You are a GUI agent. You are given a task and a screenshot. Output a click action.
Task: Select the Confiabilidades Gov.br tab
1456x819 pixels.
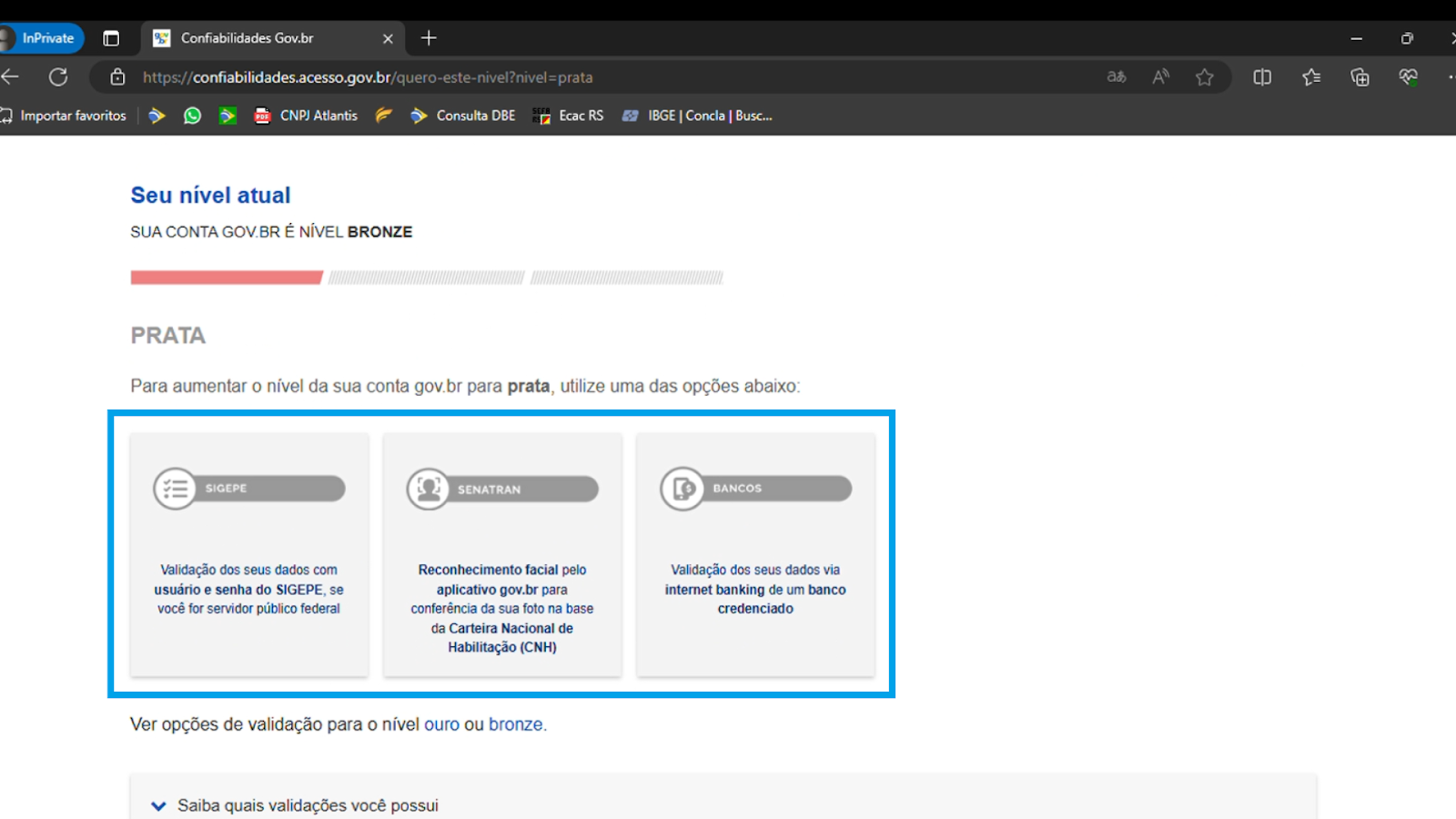[273, 38]
